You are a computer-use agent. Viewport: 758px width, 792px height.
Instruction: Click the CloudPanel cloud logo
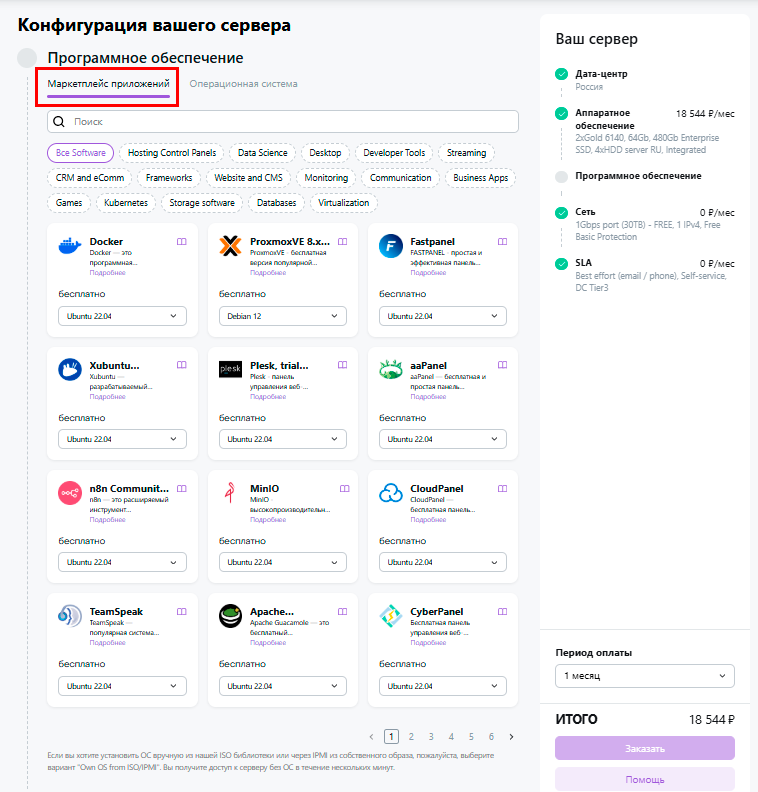pyautogui.click(x=391, y=492)
